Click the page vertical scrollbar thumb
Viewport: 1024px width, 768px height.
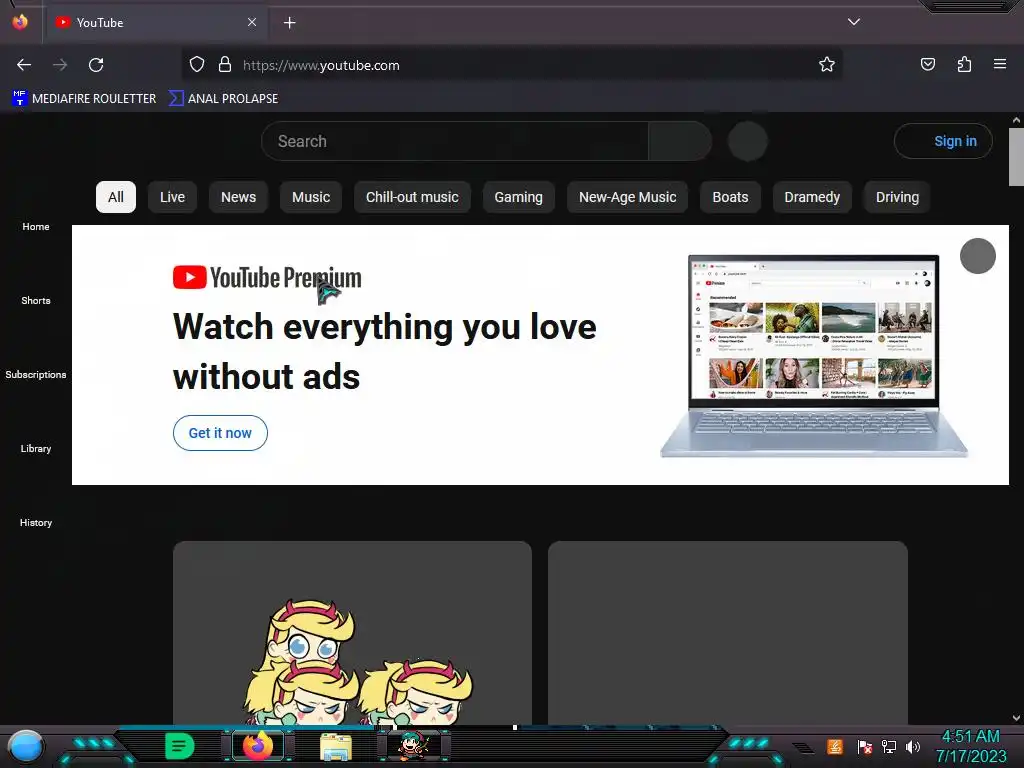(x=1016, y=157)
